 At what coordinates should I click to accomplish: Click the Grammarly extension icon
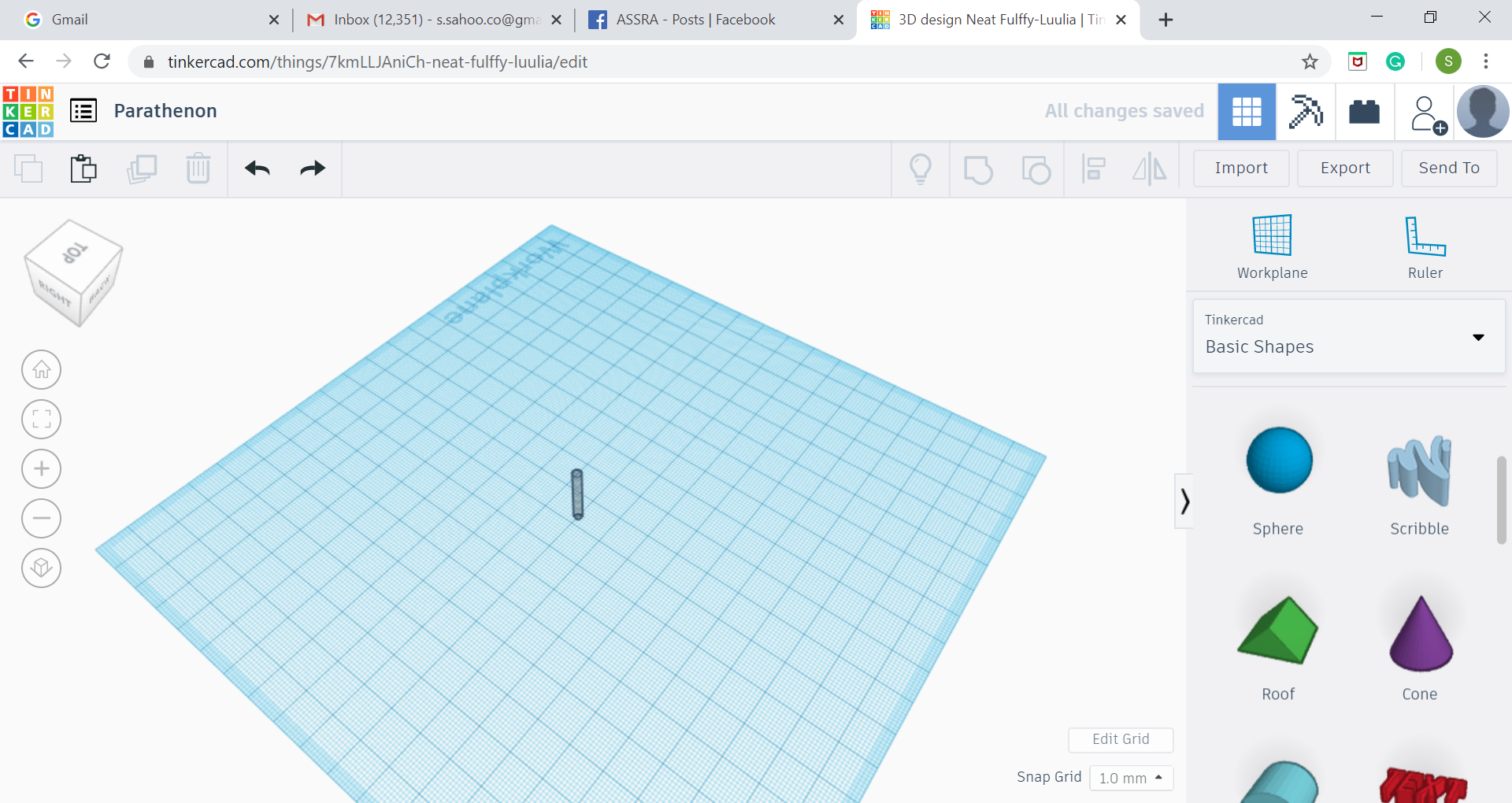tap(1395, 61)
